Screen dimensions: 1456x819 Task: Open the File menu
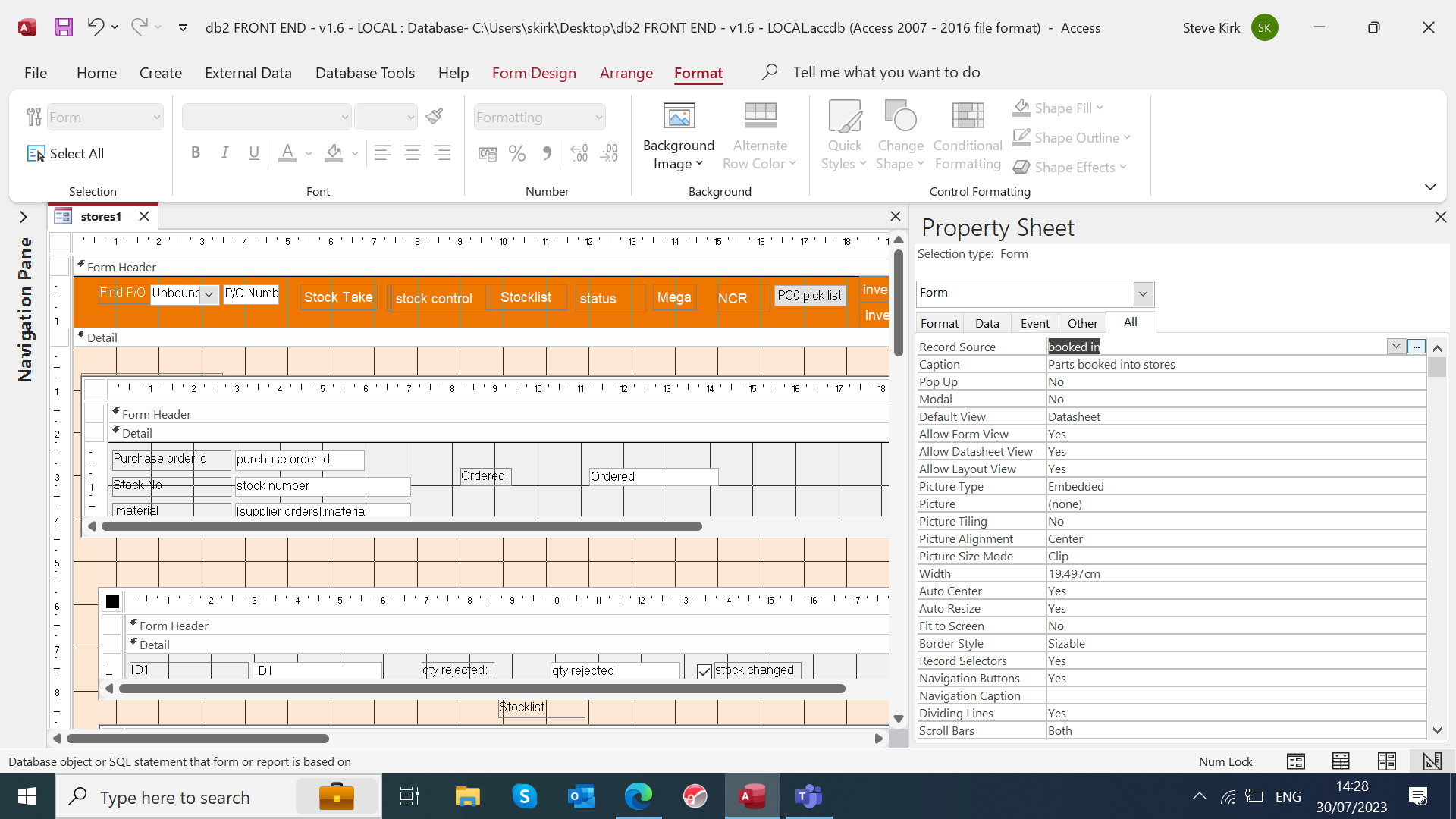pyautogui.click(x=36, y=73)
